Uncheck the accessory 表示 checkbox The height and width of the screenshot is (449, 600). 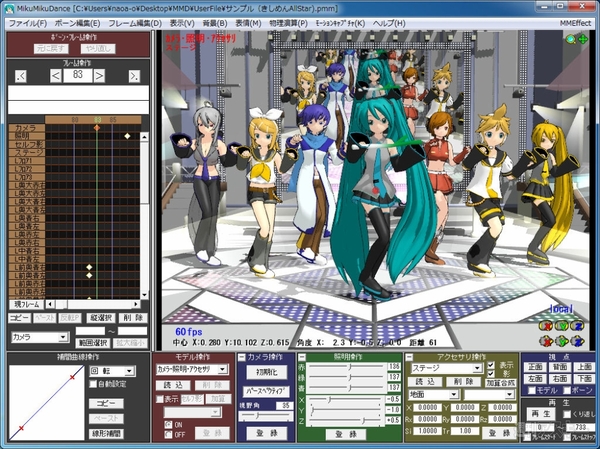point(491,365)
